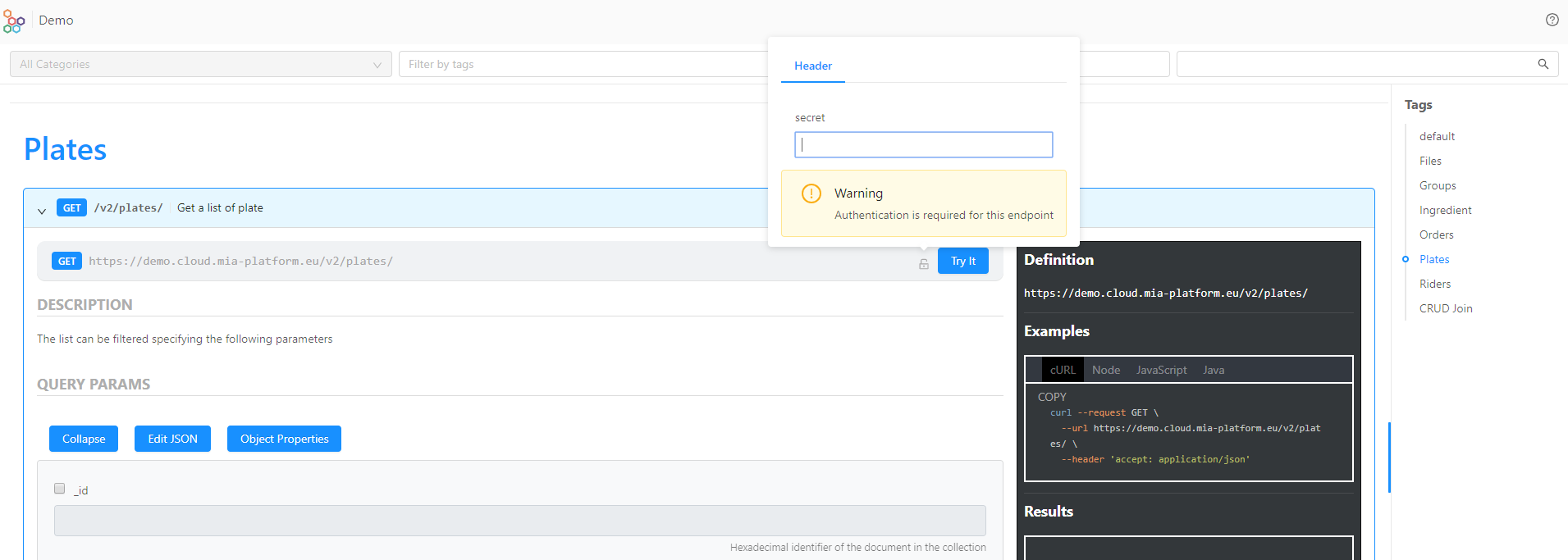Switch to the Node example tab

click(1105, 370)
